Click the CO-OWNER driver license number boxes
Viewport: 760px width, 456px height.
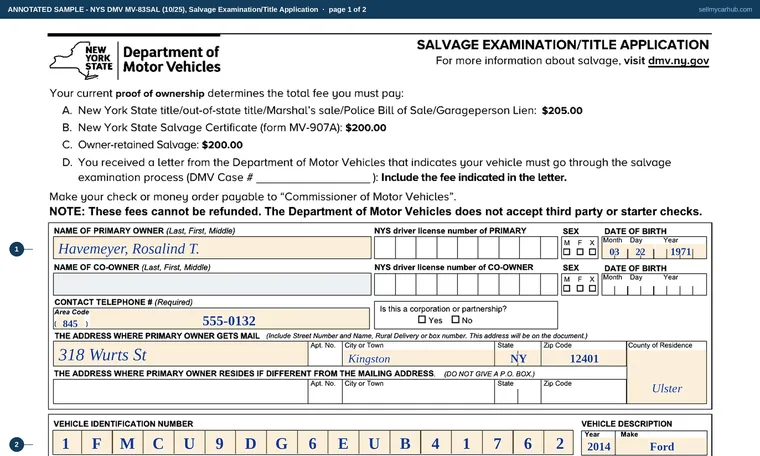coord(466,284)
